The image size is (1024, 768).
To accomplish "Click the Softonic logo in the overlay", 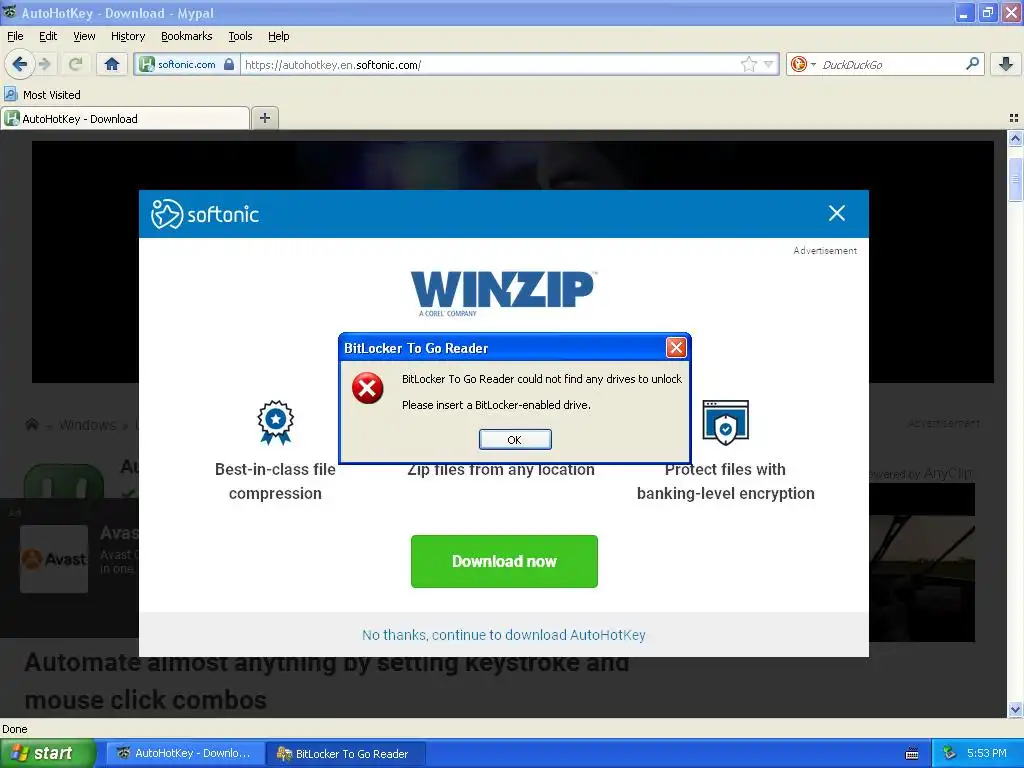I will click(205, 214).
